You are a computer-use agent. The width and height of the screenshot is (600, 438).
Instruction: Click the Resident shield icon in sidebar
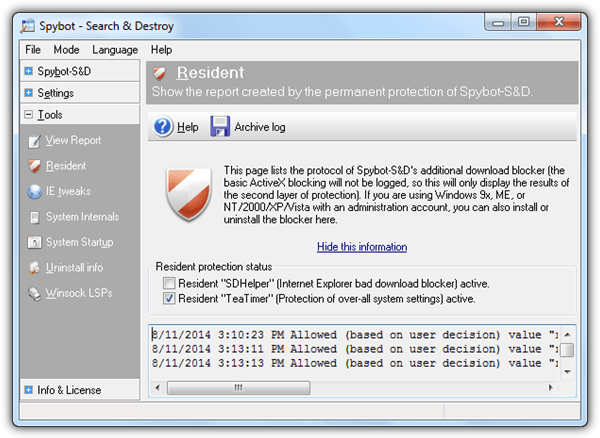34,166
